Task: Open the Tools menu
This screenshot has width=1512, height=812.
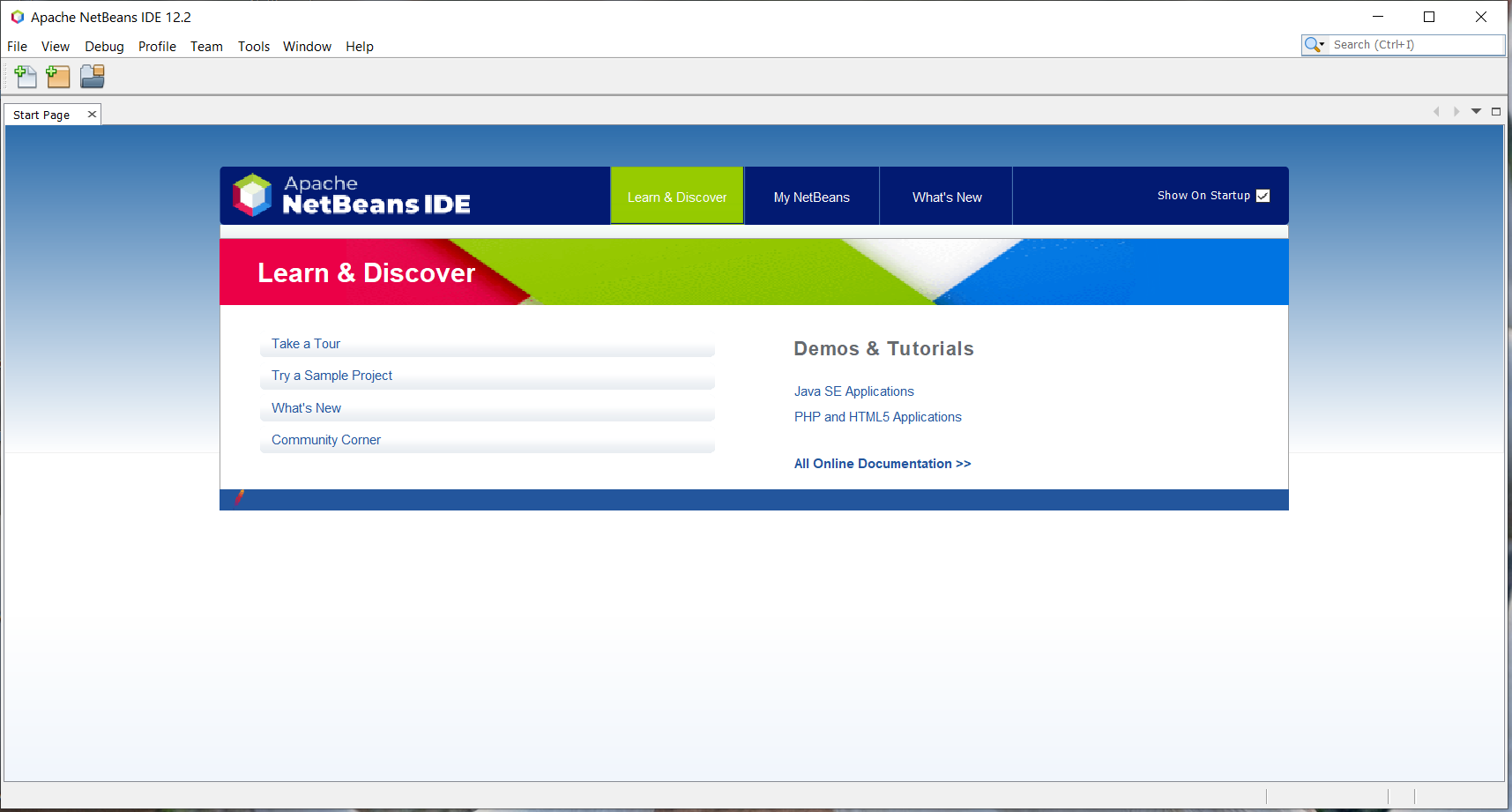Action: [x=254, y=47]
